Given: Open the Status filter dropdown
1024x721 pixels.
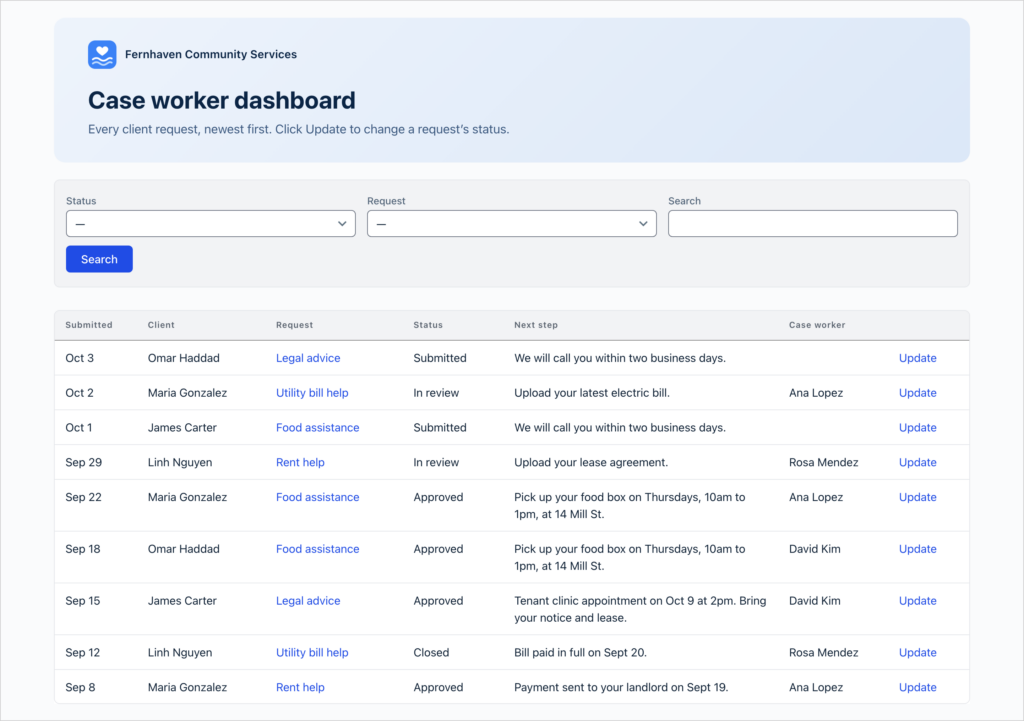Looking at the screenshot, I should [210, 223].
